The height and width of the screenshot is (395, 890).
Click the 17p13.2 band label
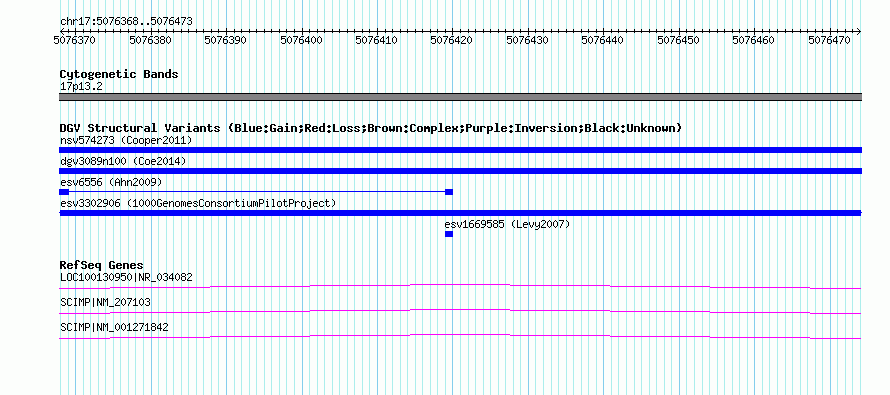coord(81,87)
